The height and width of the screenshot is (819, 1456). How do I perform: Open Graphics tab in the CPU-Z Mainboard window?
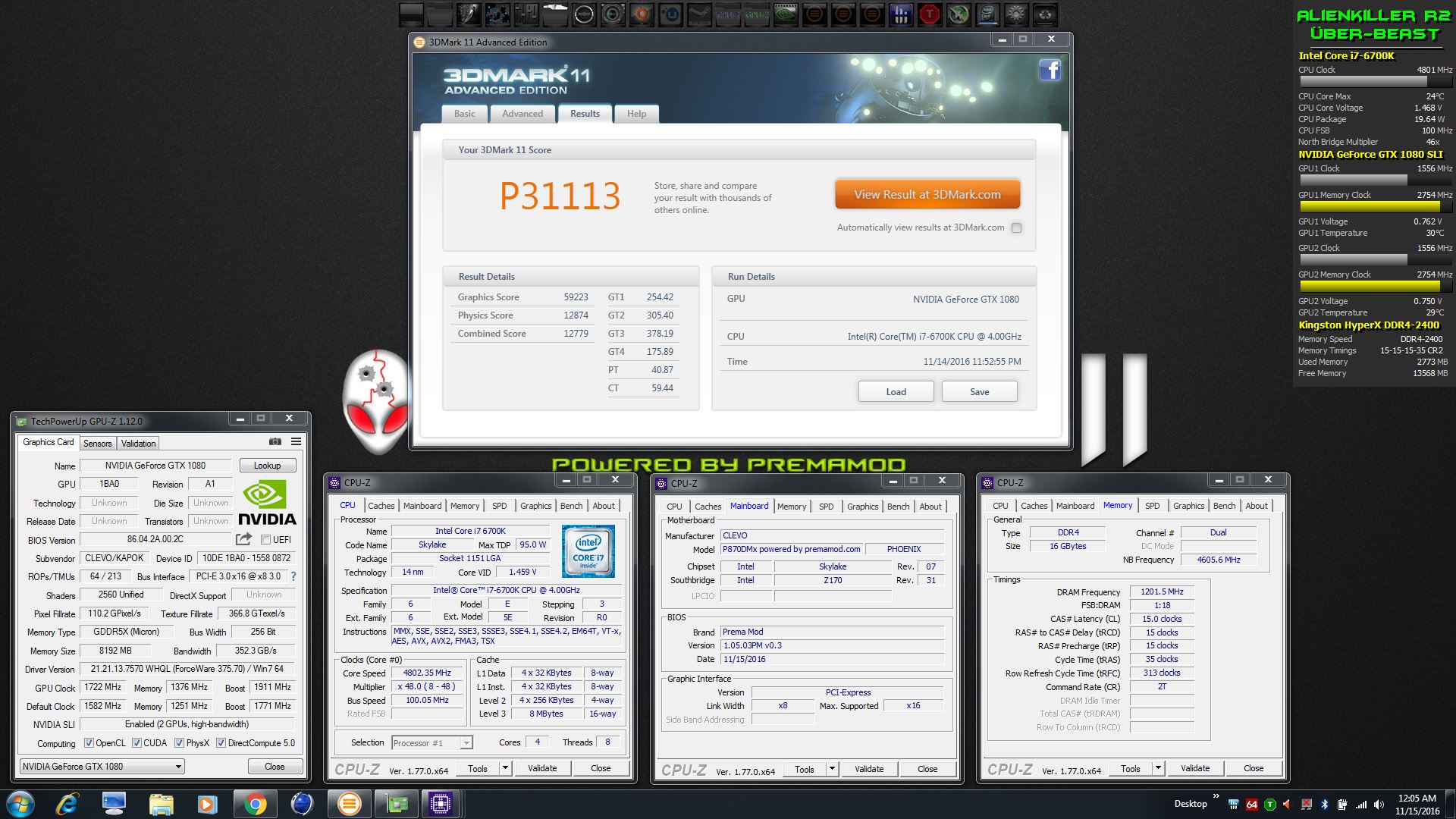click(x=863, y=507)
